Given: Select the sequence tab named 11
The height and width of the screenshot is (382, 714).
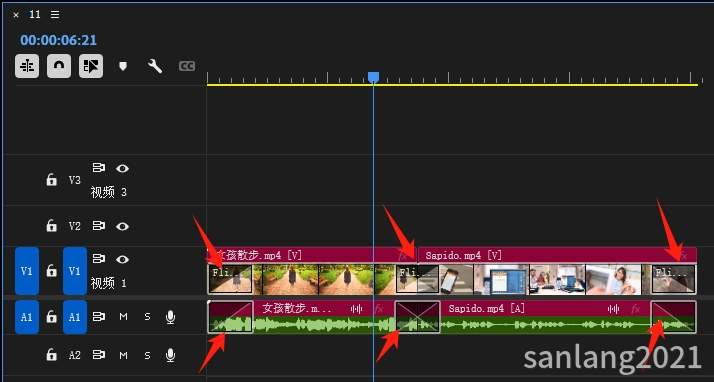Looking at the screenshot, I should tap(35, 15).
